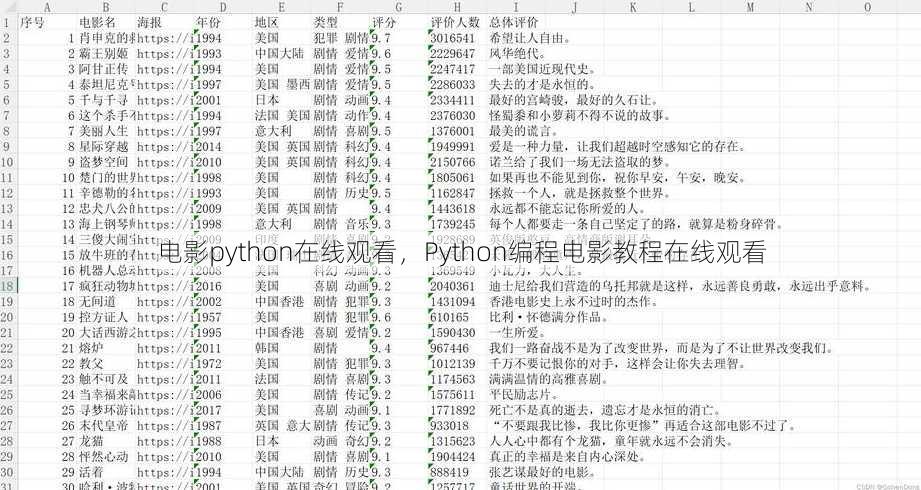The image size is (921, 490).
Task: Click the comment 一生所爱。
Action: pyautogui.click(x=518, y=333)
